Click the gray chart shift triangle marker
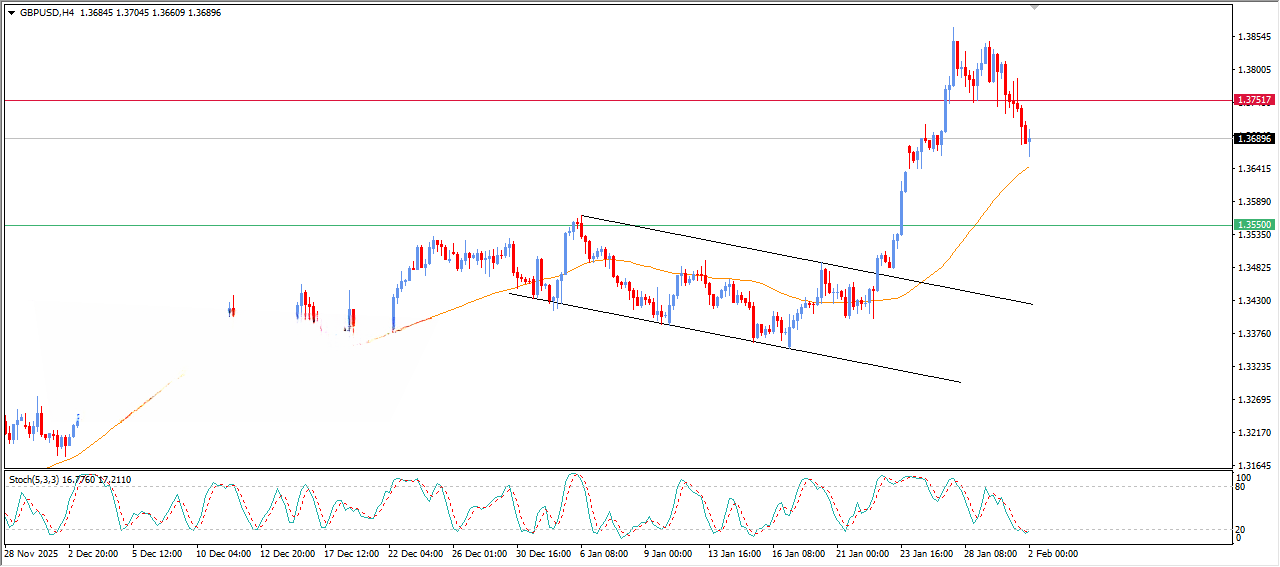 (x=1035, y=7)
